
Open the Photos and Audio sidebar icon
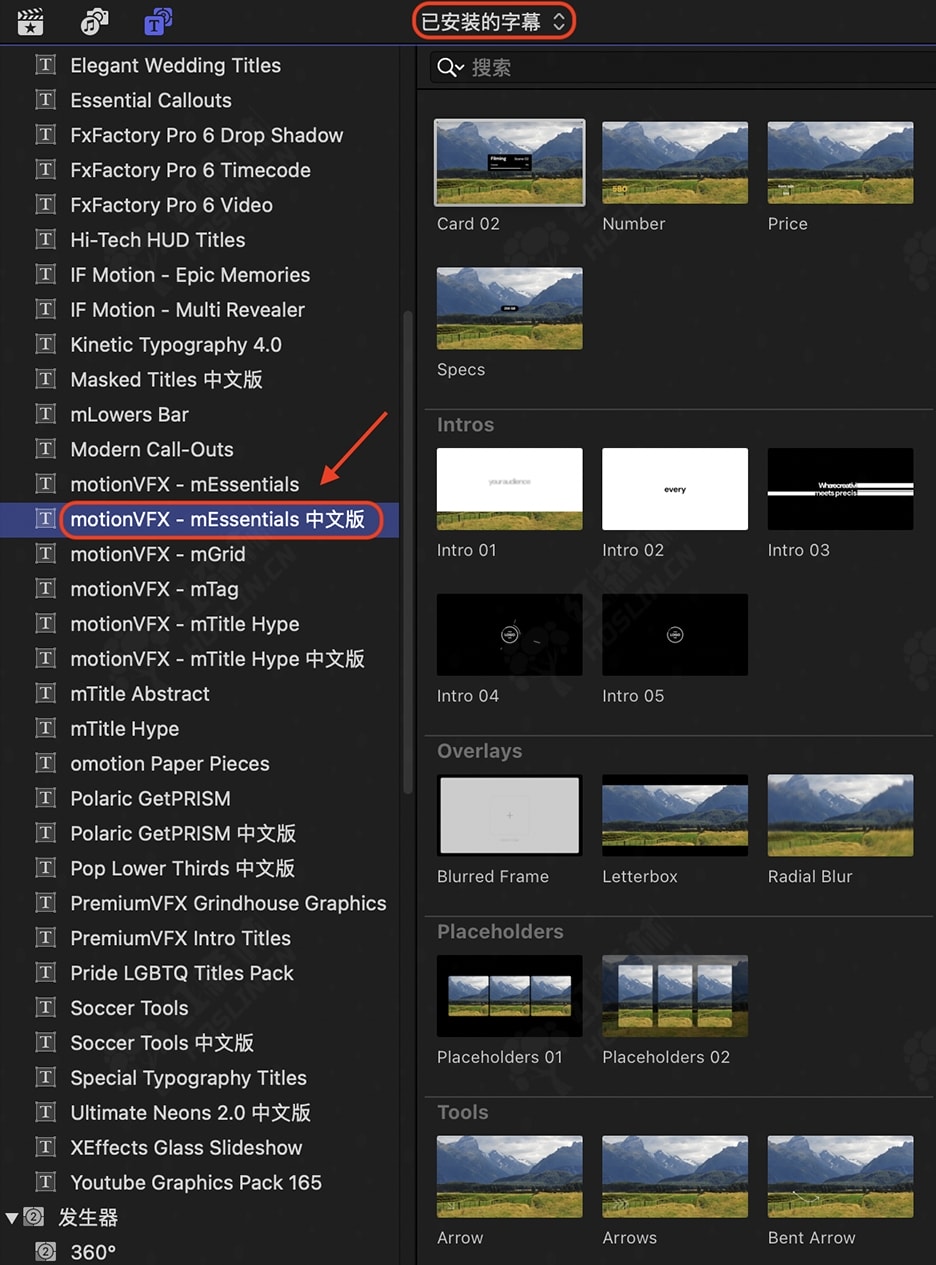point(95,21)
